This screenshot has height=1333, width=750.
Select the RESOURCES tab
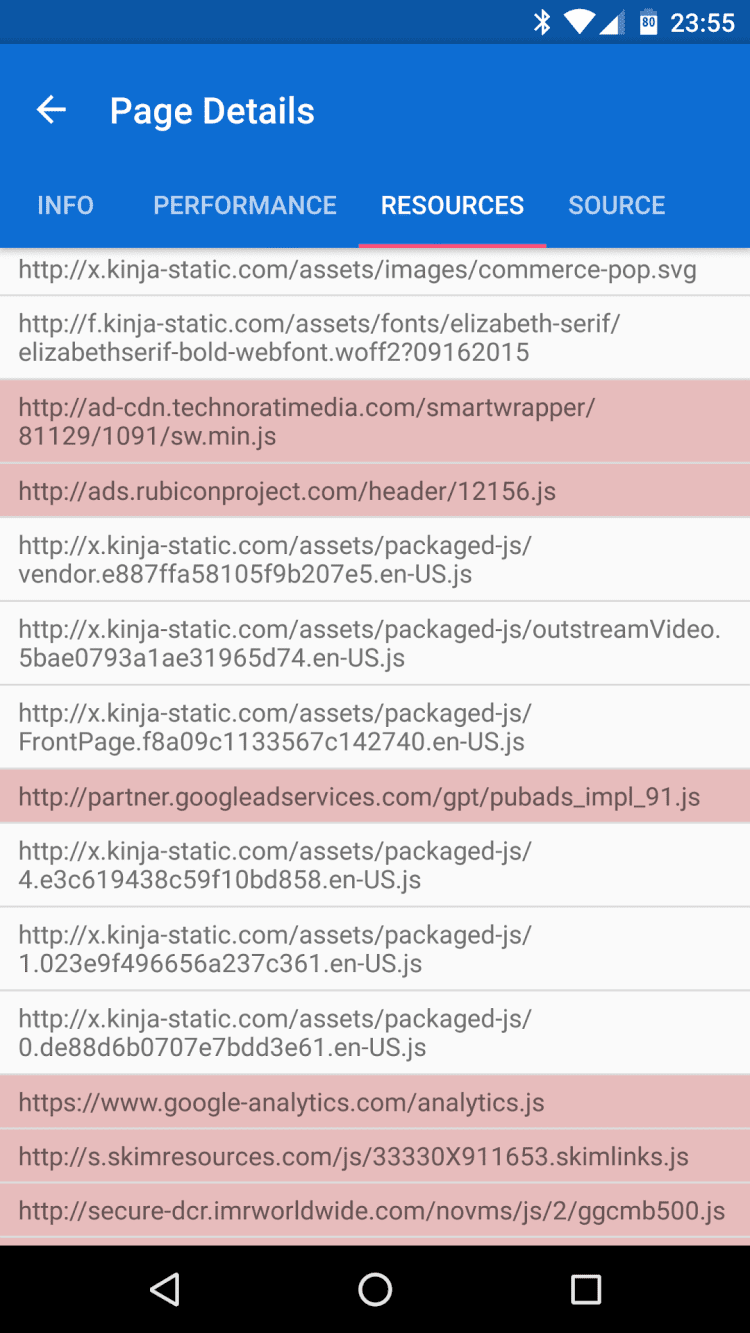(x=452, y=205)
